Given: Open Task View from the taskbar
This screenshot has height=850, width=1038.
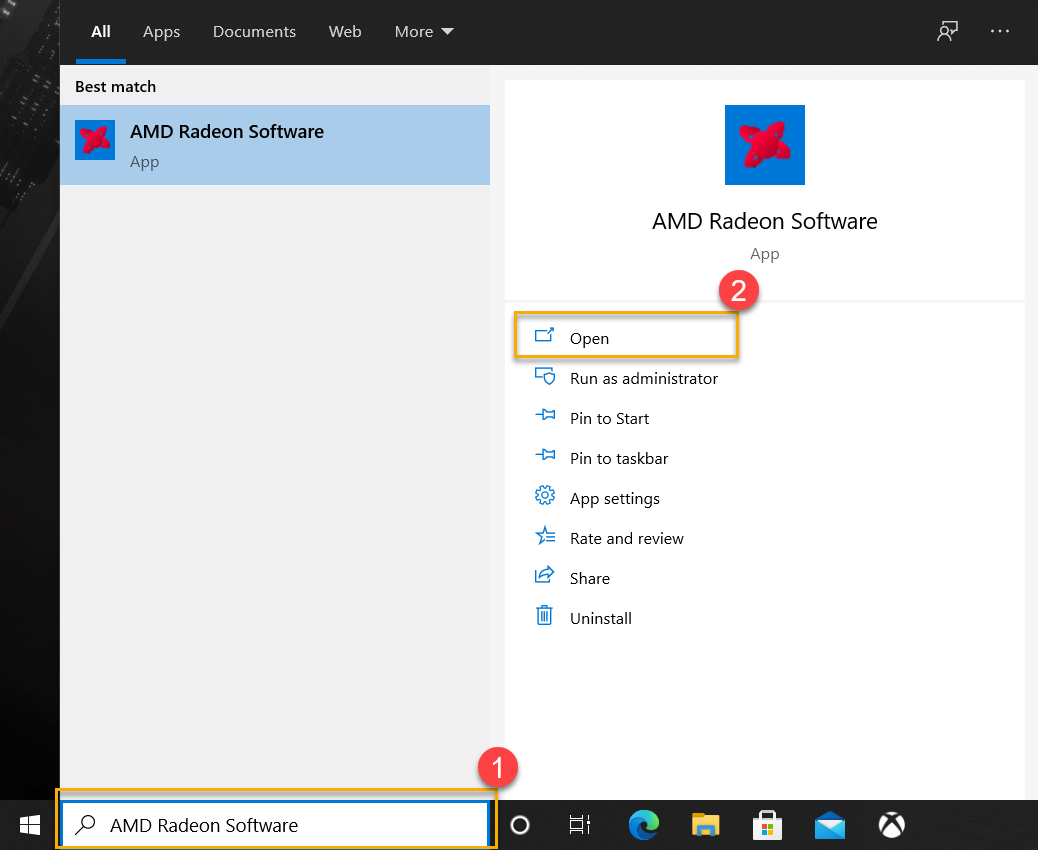Looking at the screenshot, I should coord(580,825).
